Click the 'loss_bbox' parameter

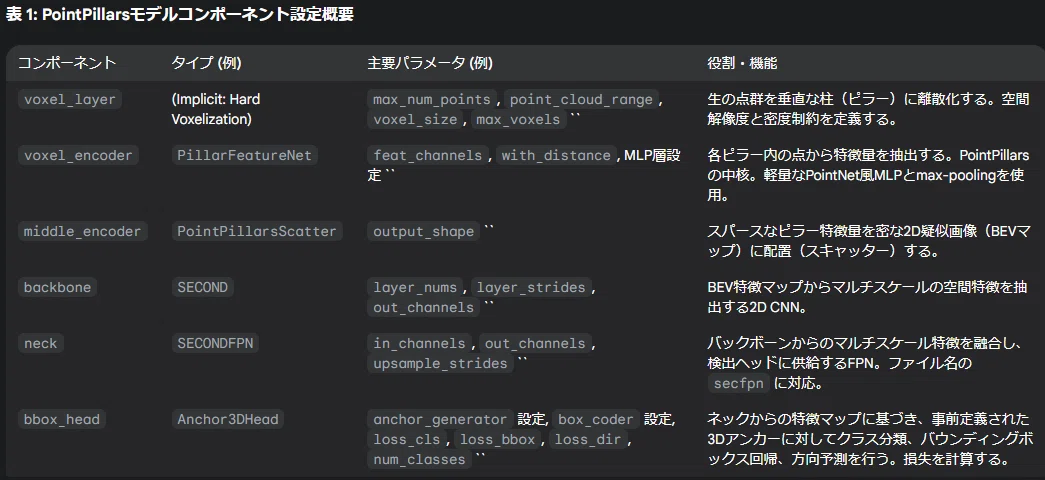[x=497, y=439]
